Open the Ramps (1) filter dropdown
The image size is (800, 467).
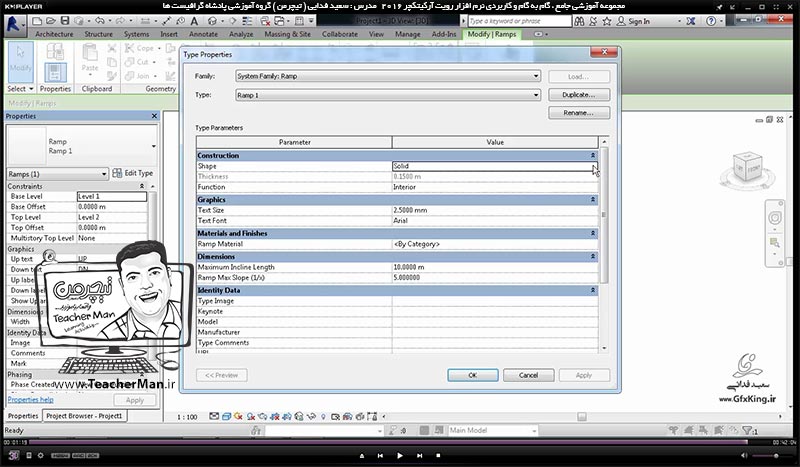57,174
